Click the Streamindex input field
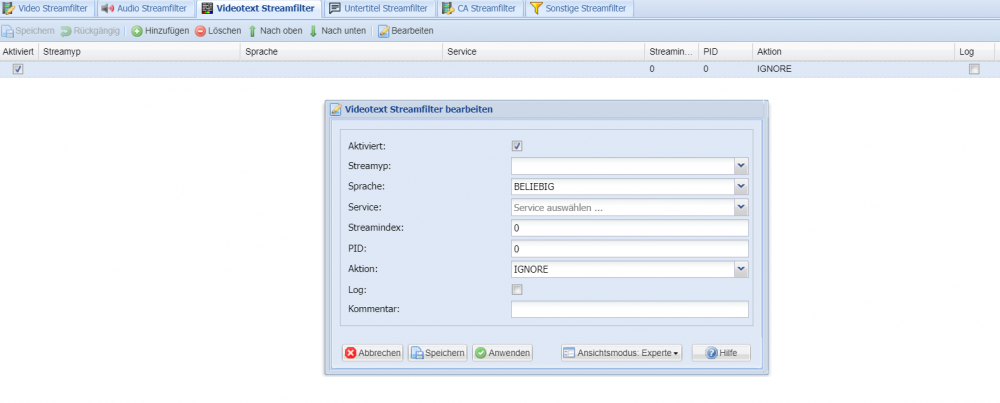 click(x=629, y=228)
